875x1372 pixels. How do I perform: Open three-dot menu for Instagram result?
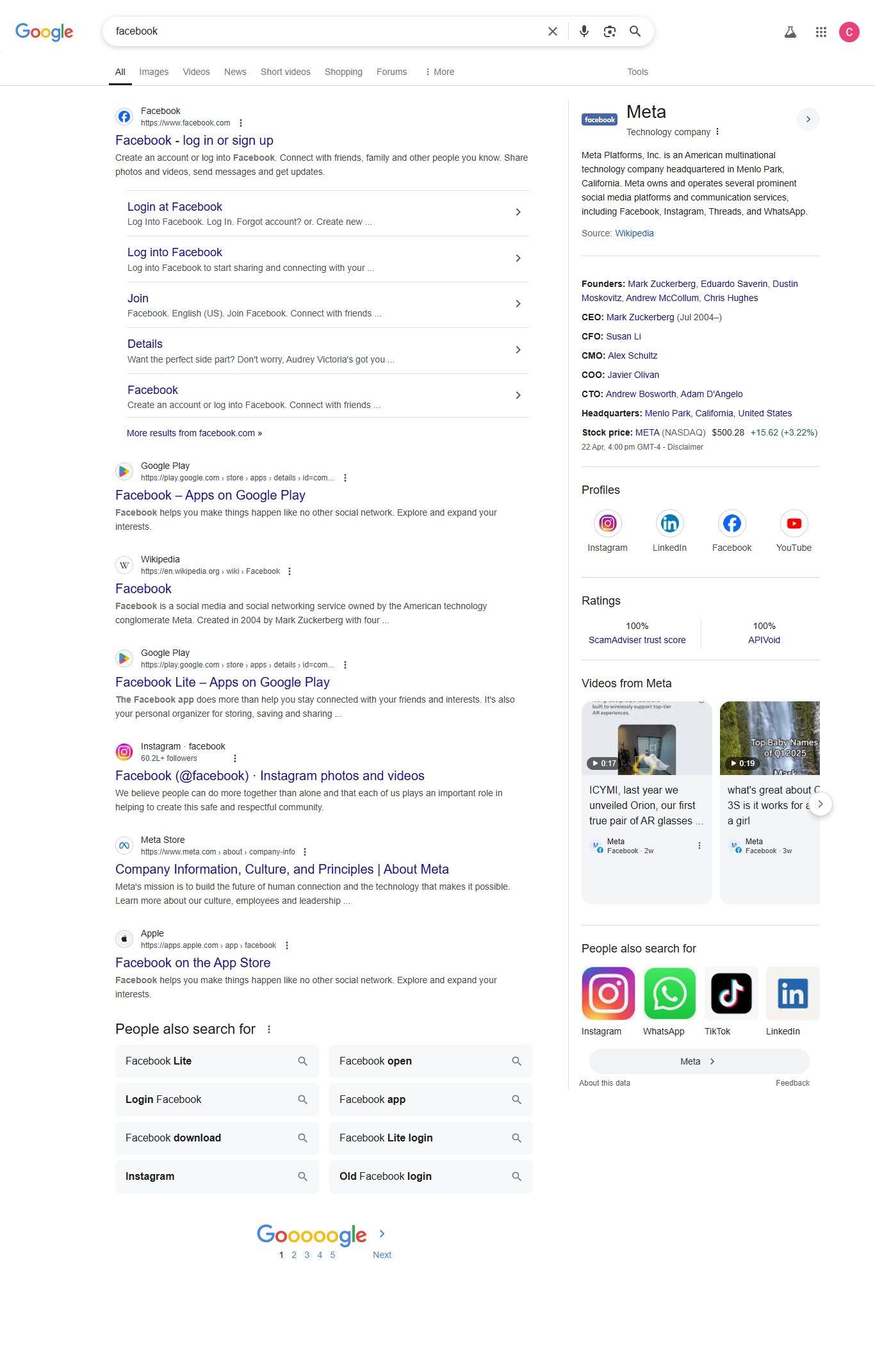(235, 758)
